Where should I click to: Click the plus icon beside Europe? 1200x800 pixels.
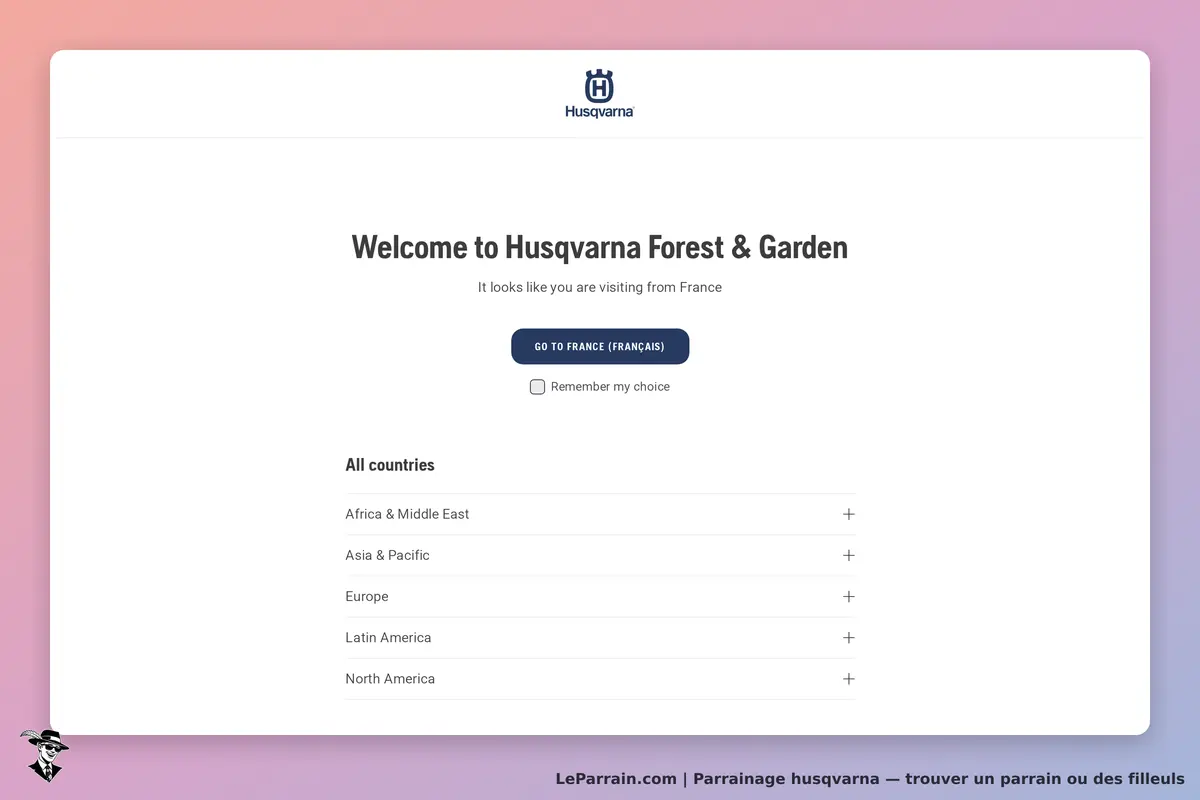point(849,596)
